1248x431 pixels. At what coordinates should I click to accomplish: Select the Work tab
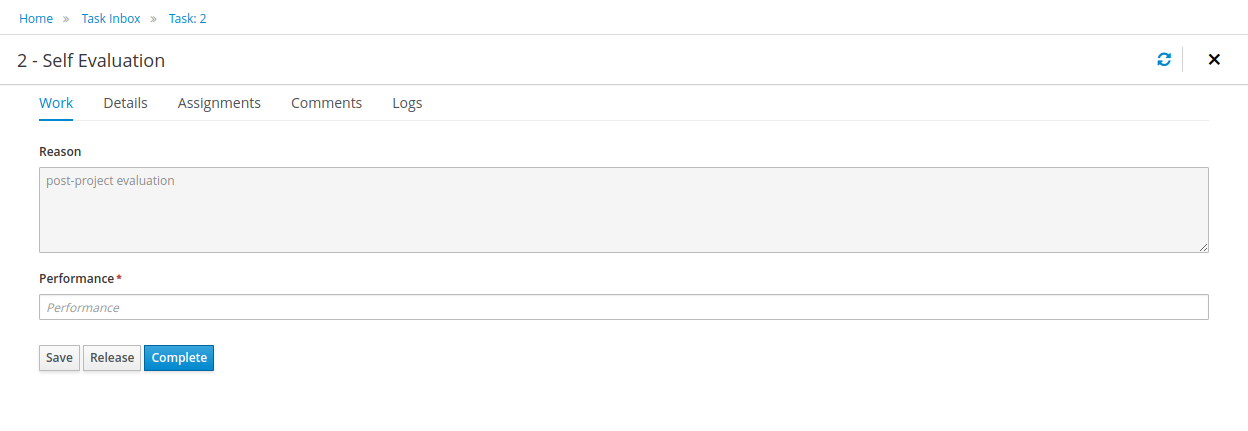click(56, 103)
